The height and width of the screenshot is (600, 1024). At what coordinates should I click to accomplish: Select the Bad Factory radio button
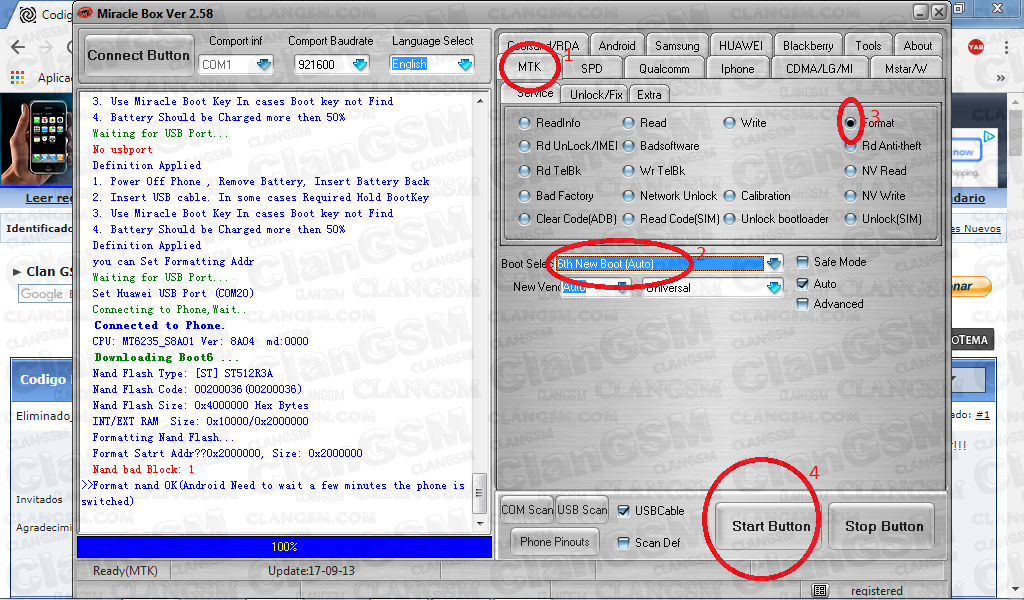(x=524, y=196)
